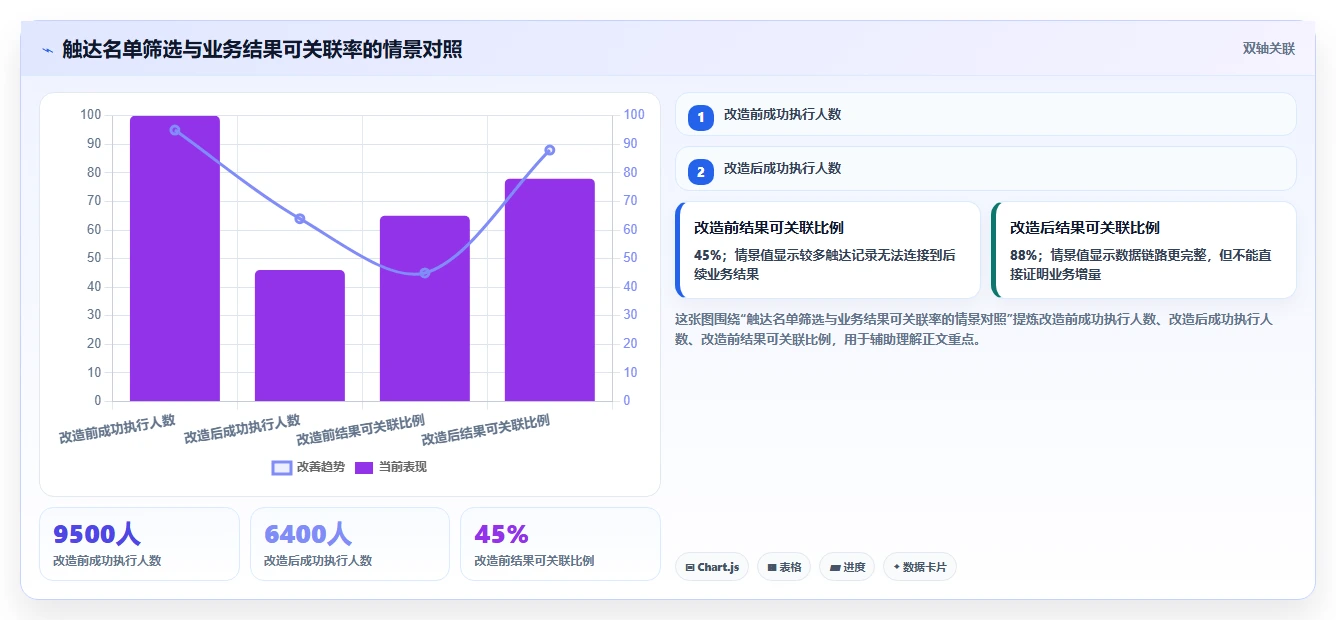Click the right y-axis value 50
Screen dimensions: 1336x620
(631, 258)
